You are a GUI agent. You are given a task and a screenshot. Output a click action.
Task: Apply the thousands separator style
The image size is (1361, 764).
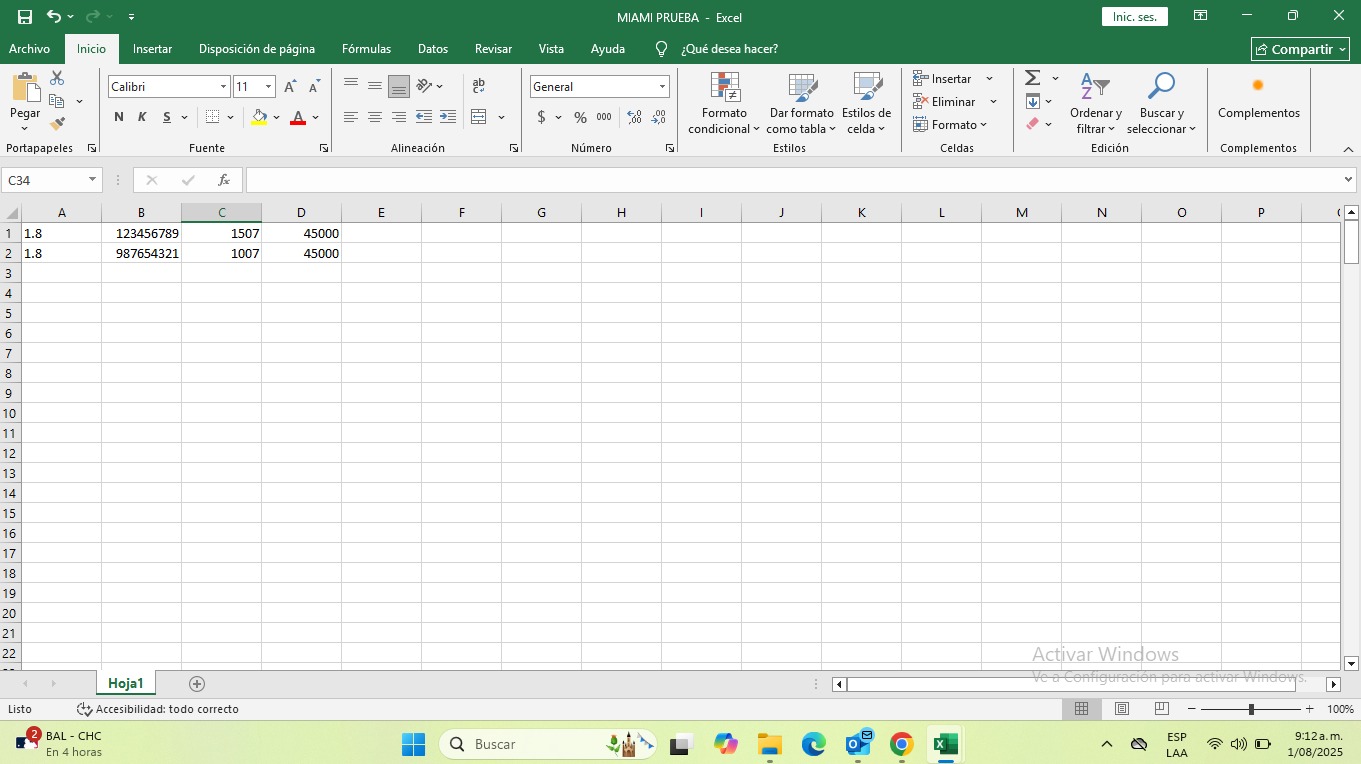603,117
